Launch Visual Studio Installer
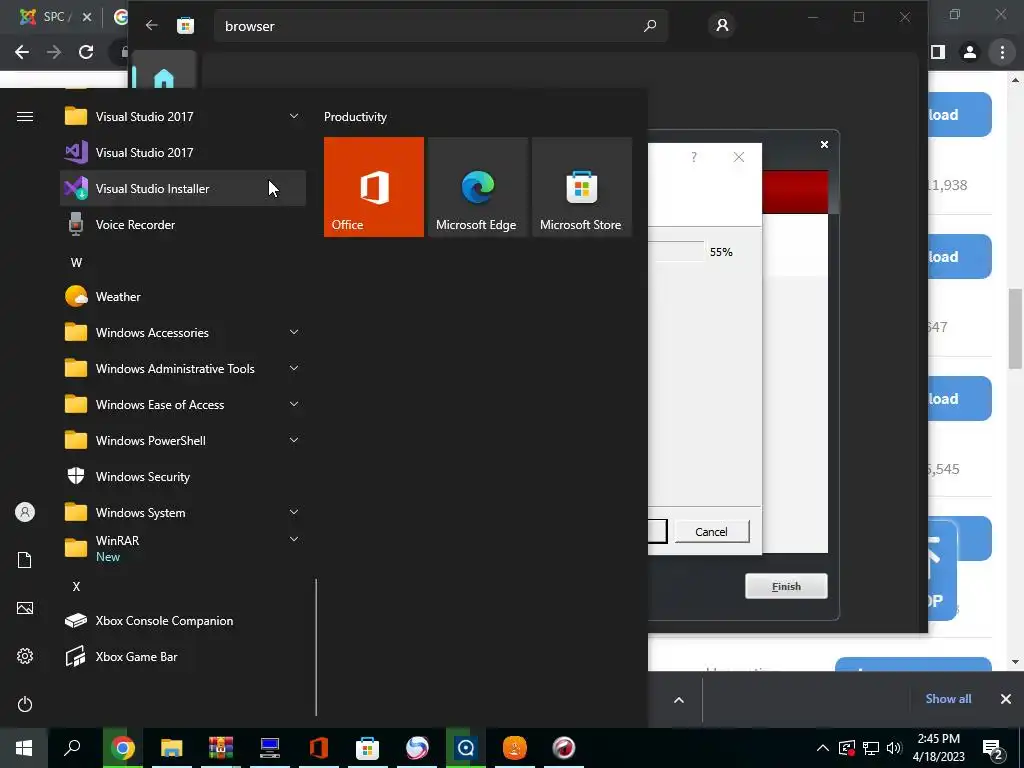Viewport: 1024px width, 768px height. point(183,188)
